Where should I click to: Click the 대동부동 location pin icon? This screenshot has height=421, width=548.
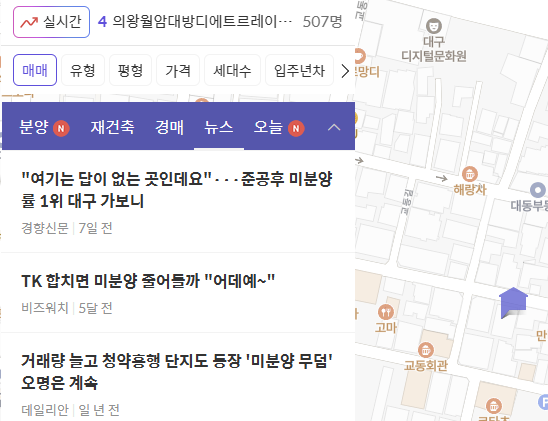[x=538, y=190]
